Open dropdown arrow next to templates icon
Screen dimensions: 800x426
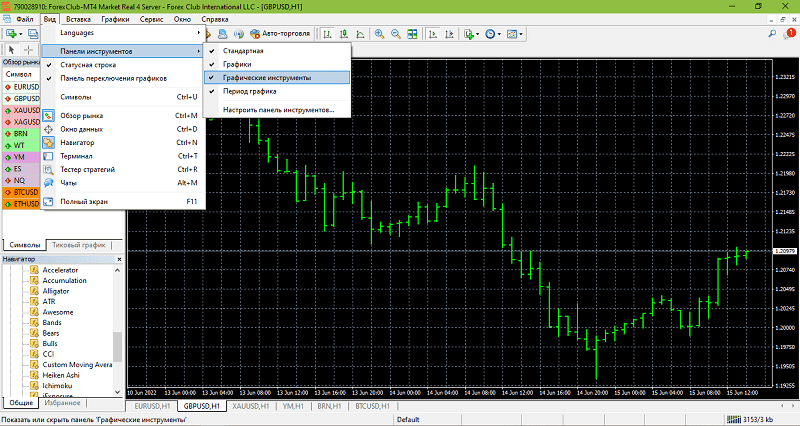520,34
